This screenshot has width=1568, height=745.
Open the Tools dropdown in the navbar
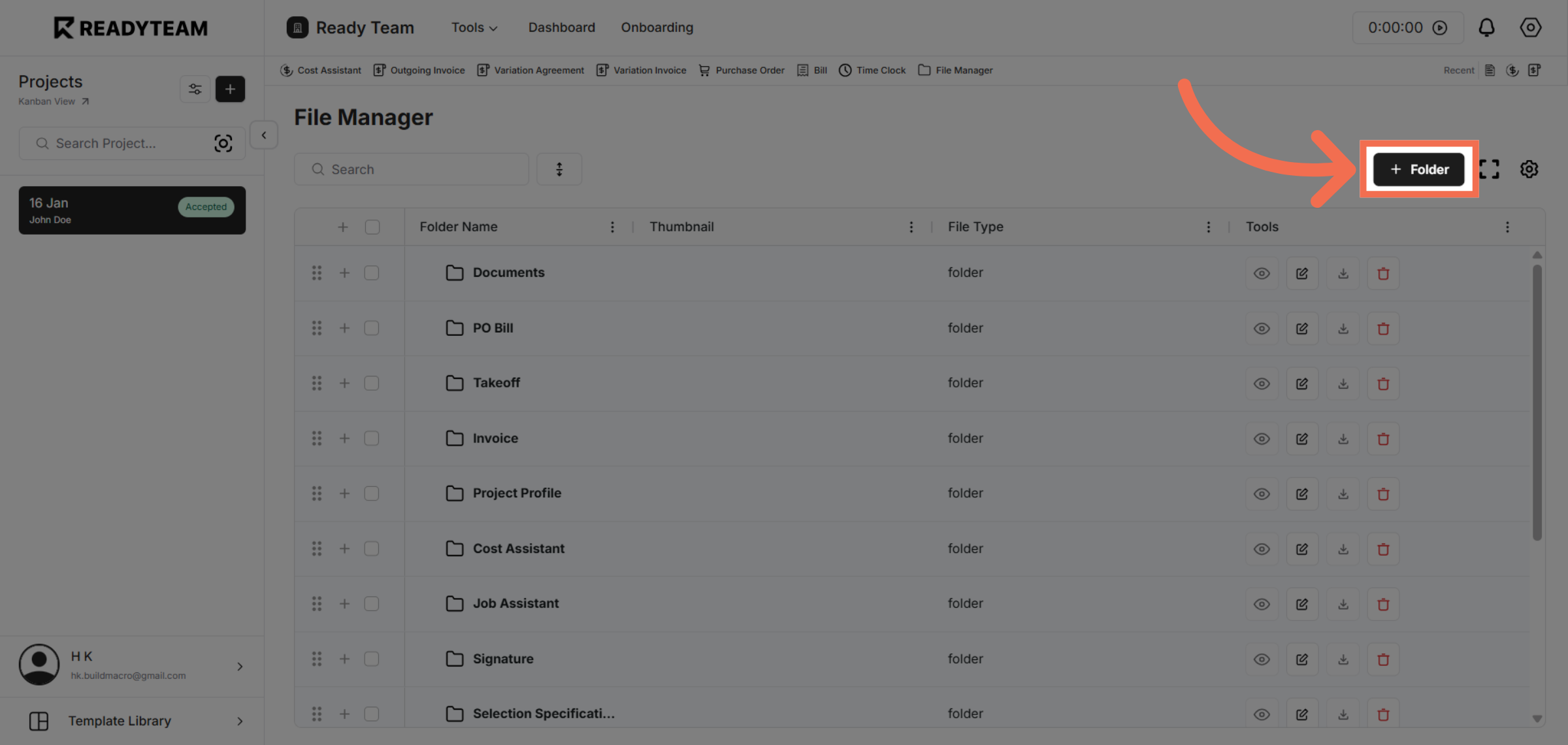pos(474,27)
